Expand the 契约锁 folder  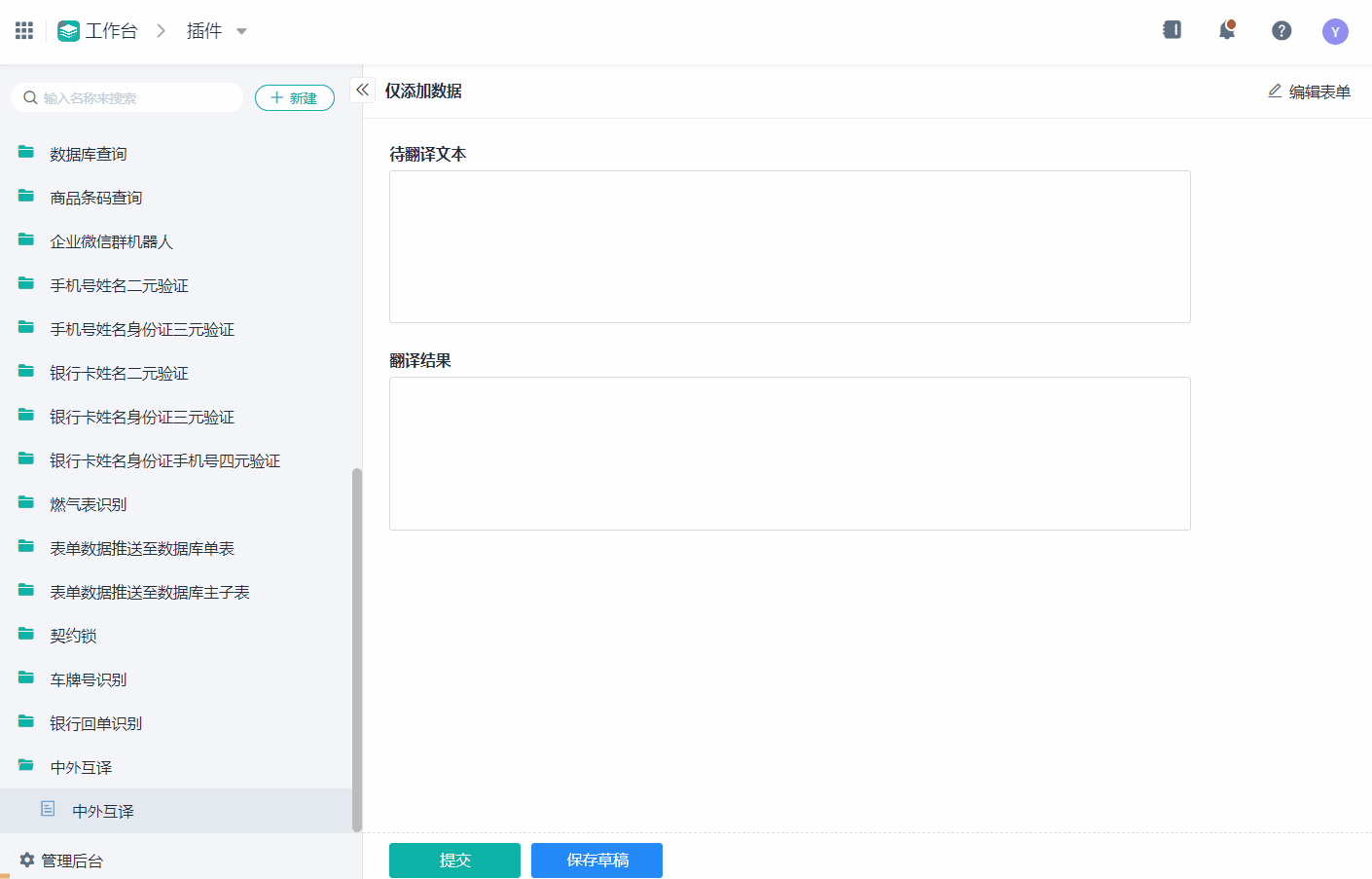73,636
